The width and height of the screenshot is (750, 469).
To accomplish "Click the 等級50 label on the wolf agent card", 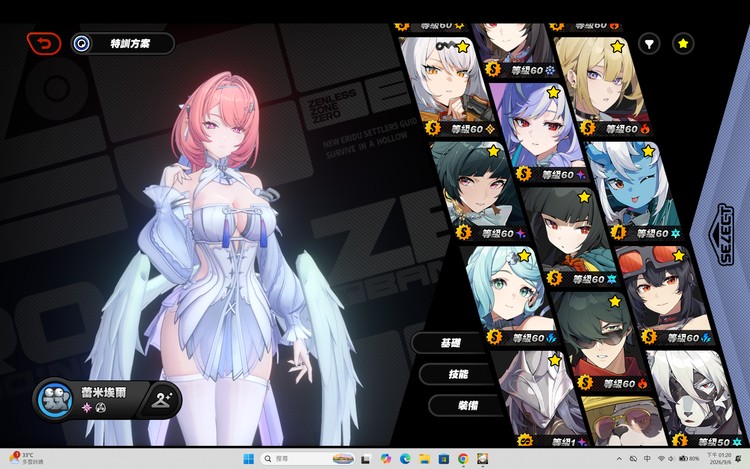I will [714, 442].
